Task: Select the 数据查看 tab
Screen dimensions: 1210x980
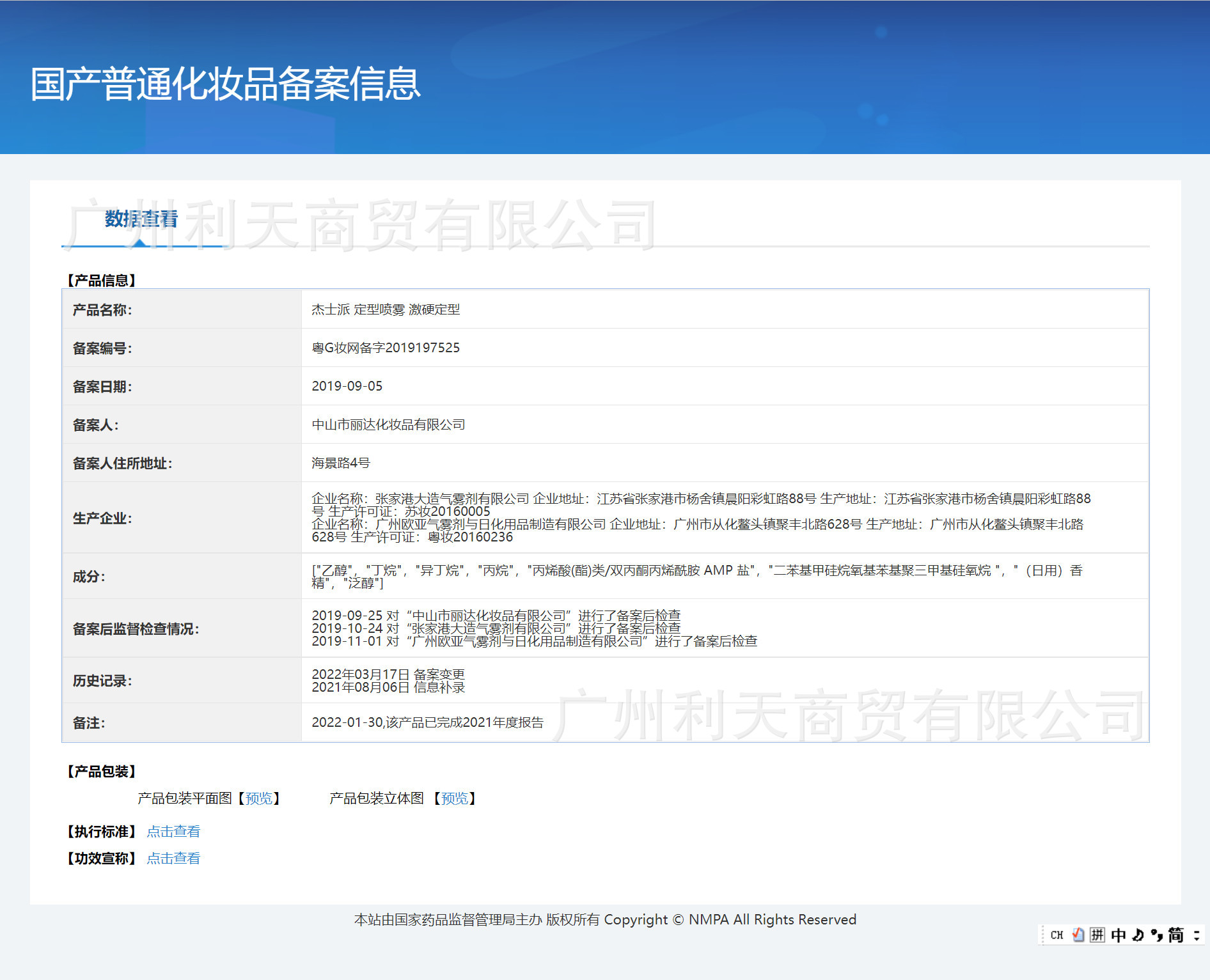Action: coord(141,219)
